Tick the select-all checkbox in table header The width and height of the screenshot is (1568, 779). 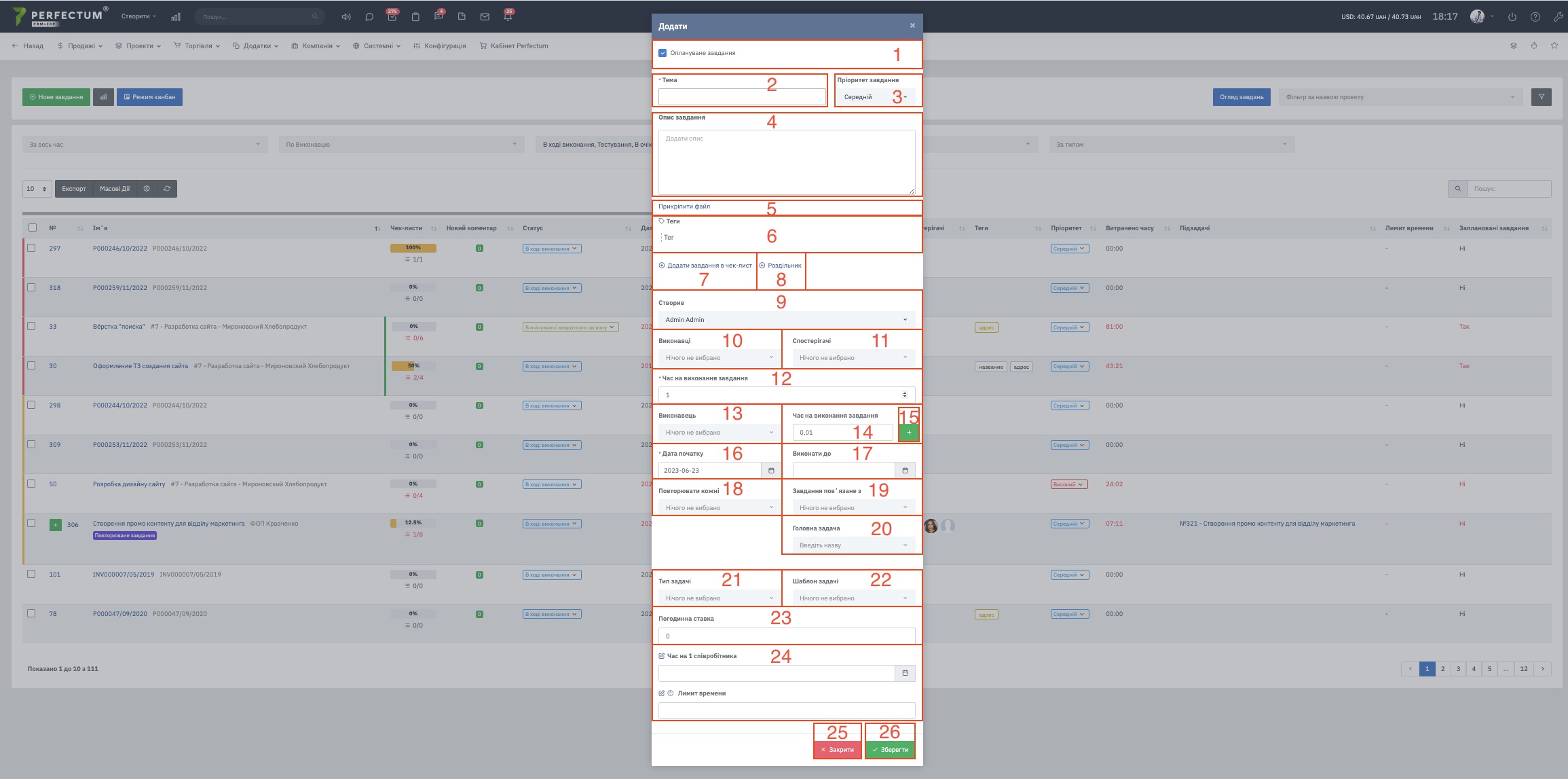click(x=32, y=228)
